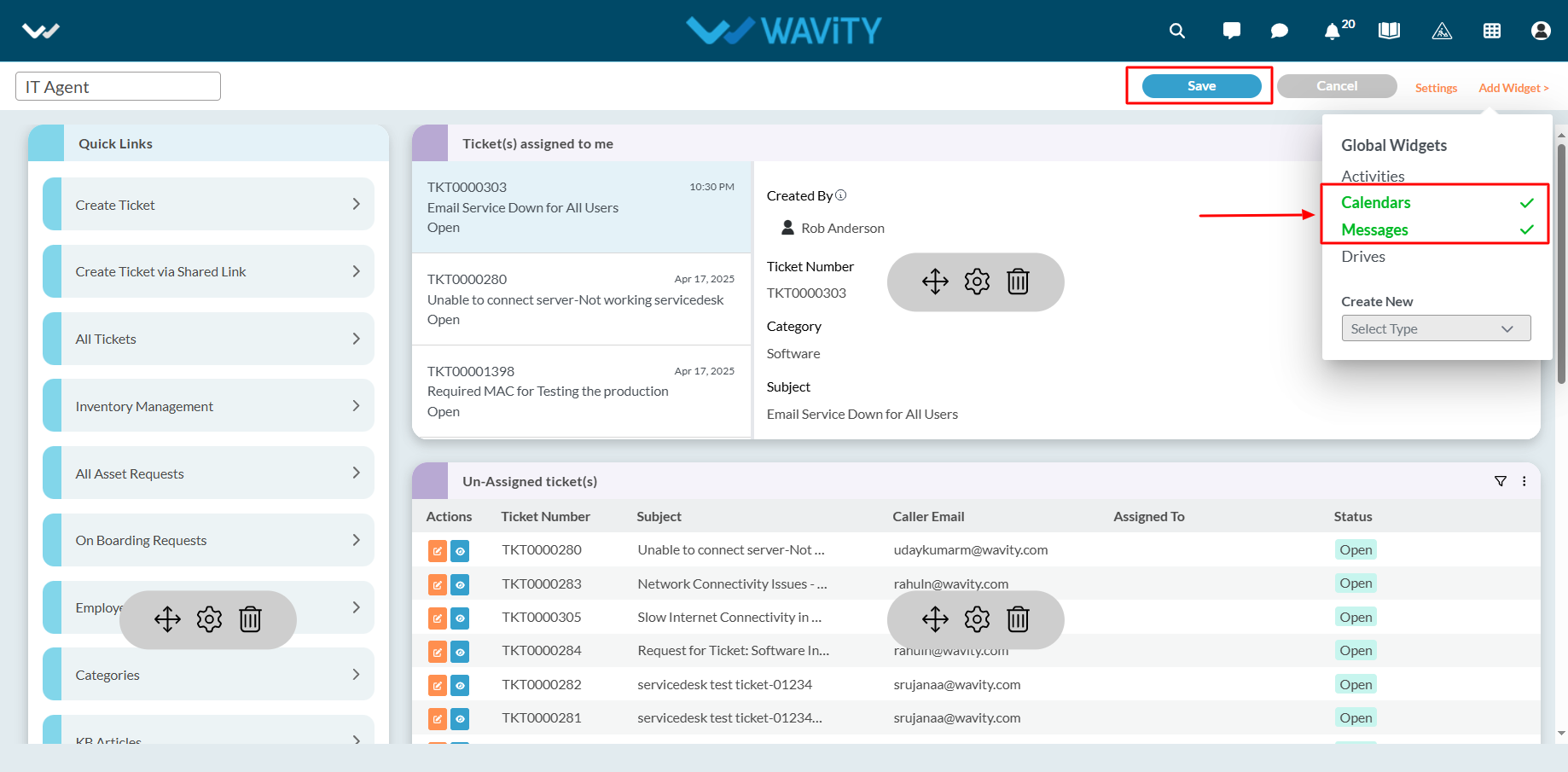
Task: Toggle Calendars global widget
Action: click(x=1436, y=202)
